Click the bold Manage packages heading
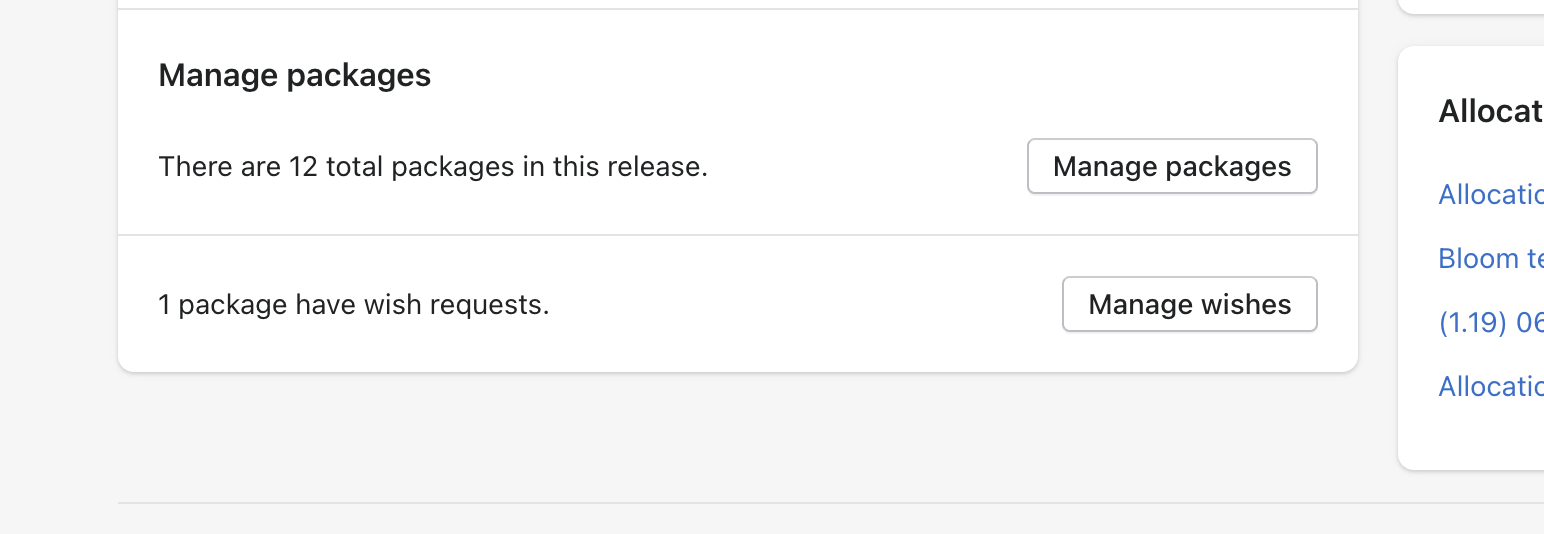The width and height of the screenshot is (1544, 534). (295, 75)
